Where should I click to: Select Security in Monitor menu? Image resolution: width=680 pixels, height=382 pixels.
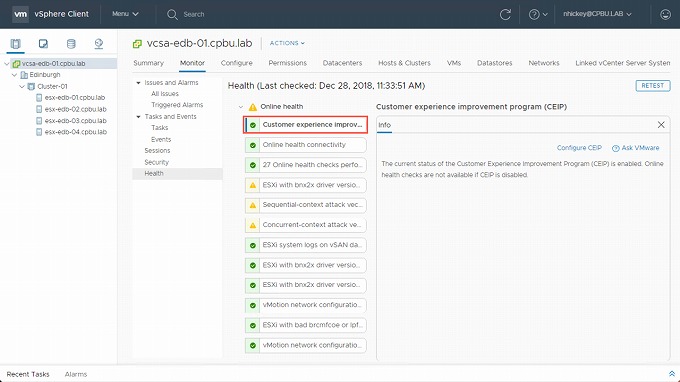click(157, 162)
